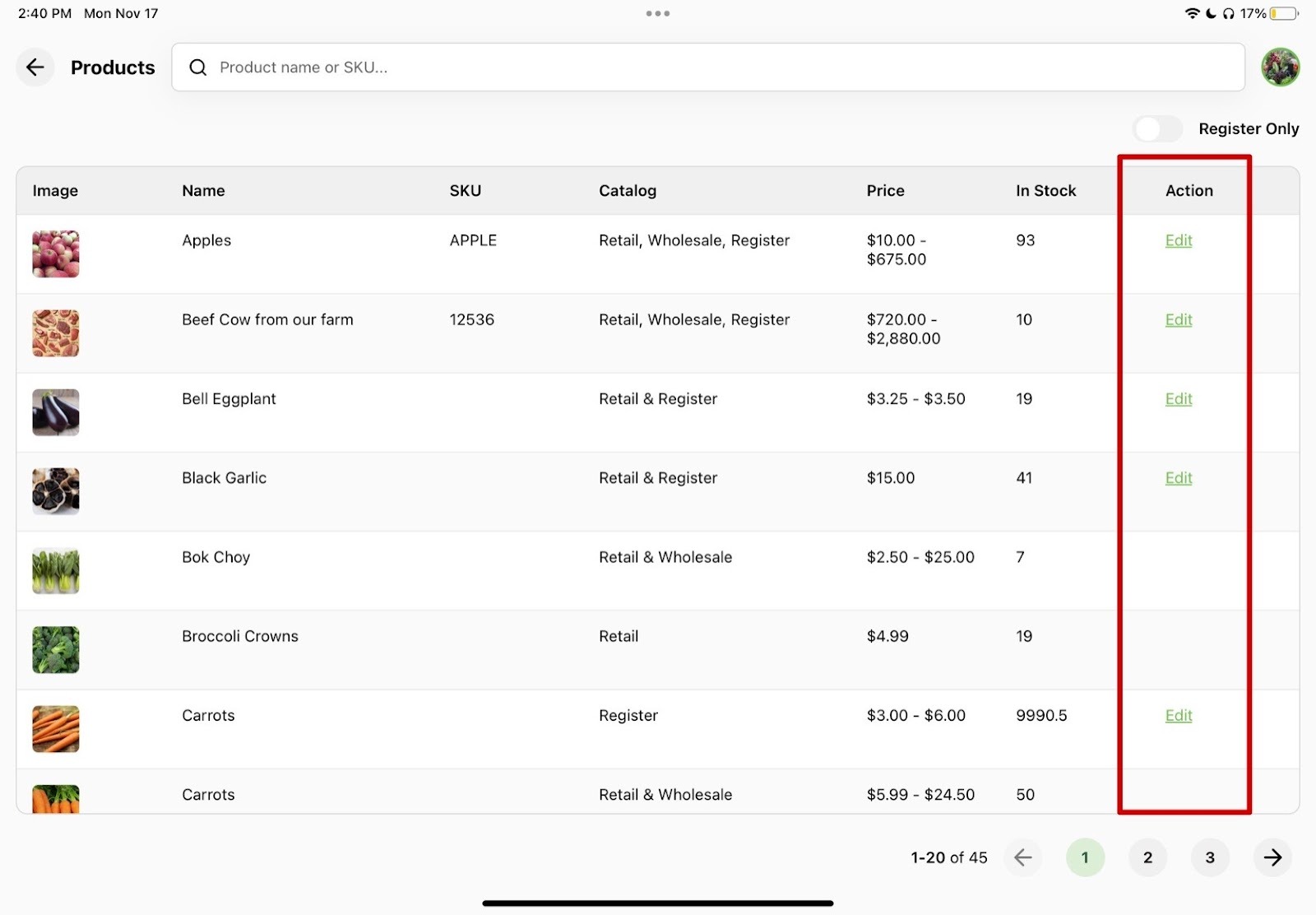Image resolution: width=1316 pixels, height=915 pixels.
Task: Open the Bok Choy product image
Action: (56, 570)
